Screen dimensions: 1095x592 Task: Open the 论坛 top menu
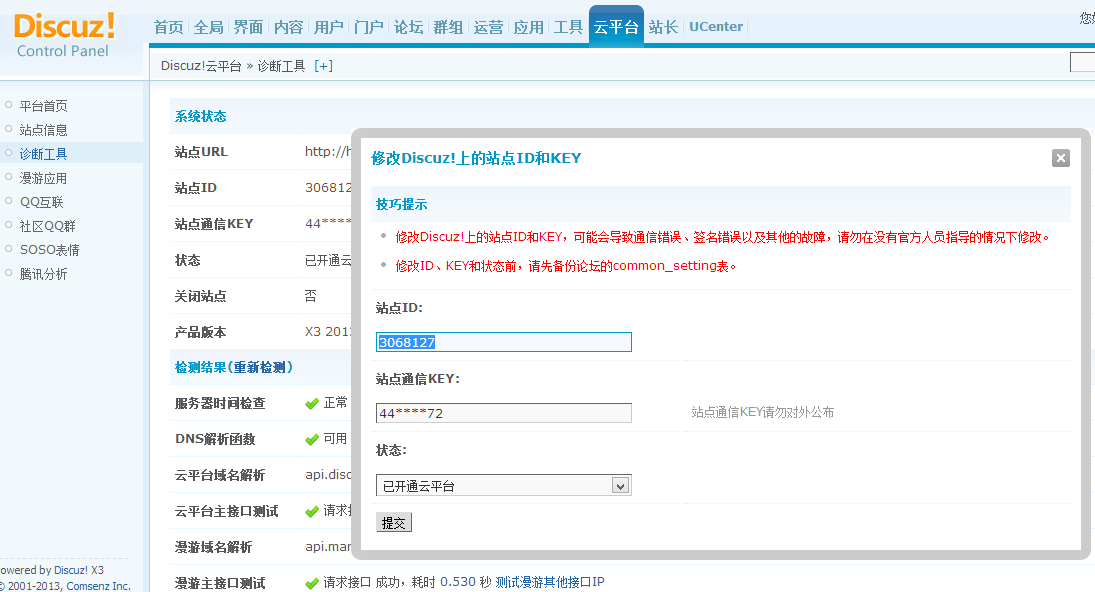click(x=409, y=27)
